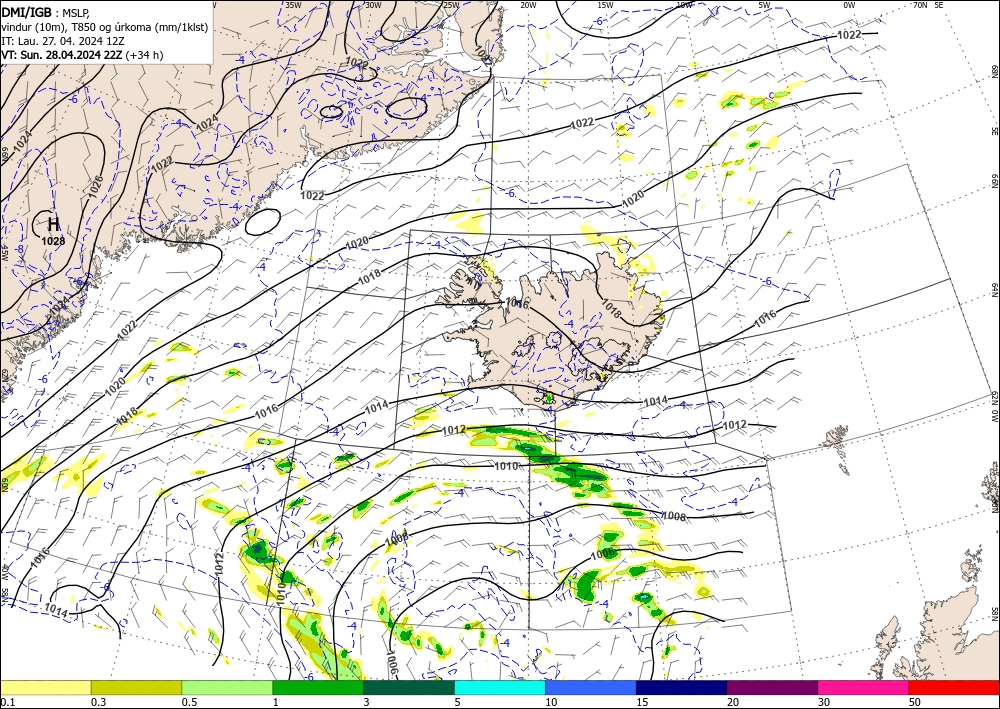This screenshot has height=709, width=1000.
Task: Select the green 1 mm legend swatch
Action: [318, 687]
